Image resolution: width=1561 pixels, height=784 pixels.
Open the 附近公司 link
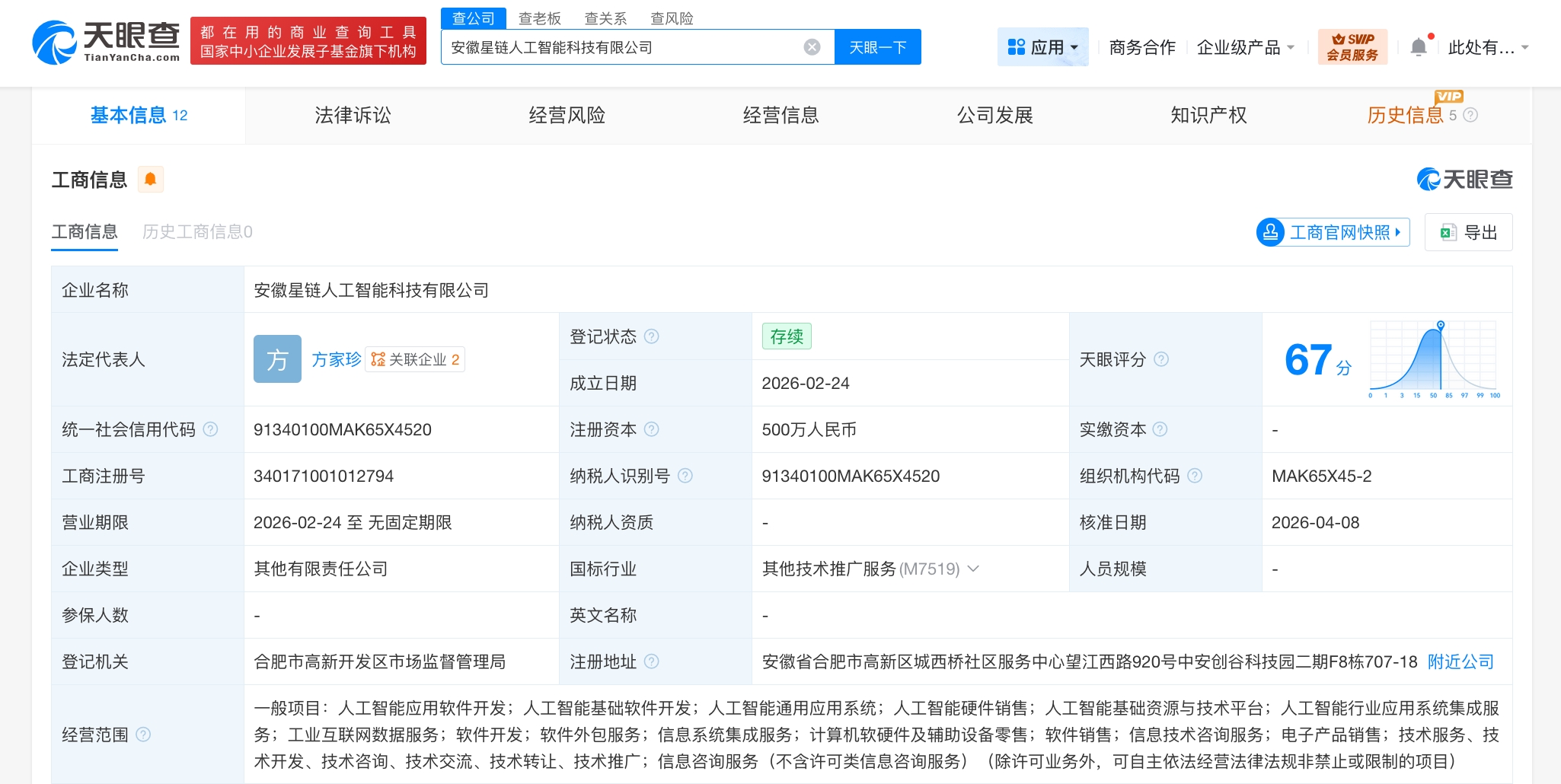[x=1460, y=661]
